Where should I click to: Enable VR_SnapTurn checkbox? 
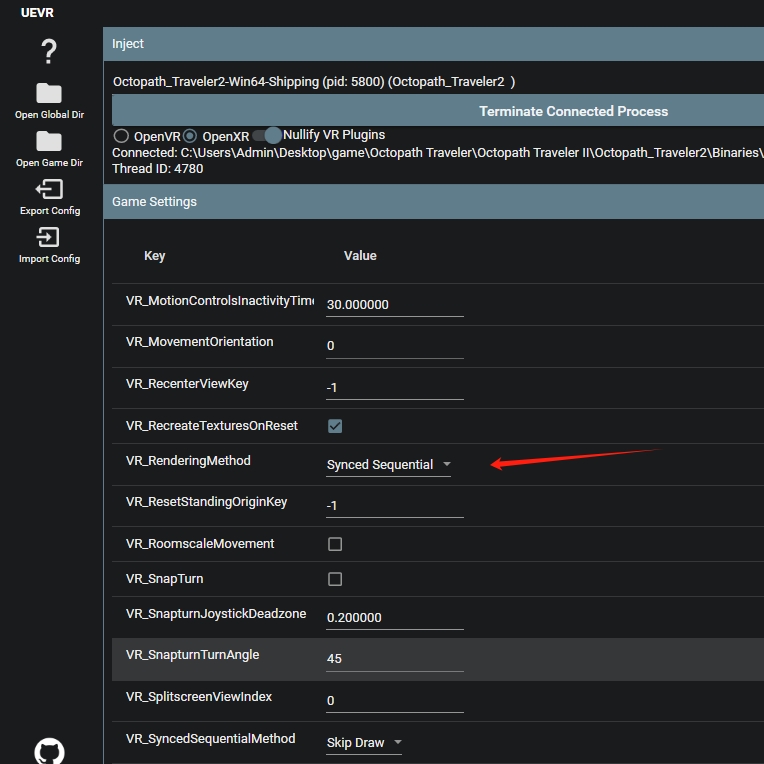(335, 579)
